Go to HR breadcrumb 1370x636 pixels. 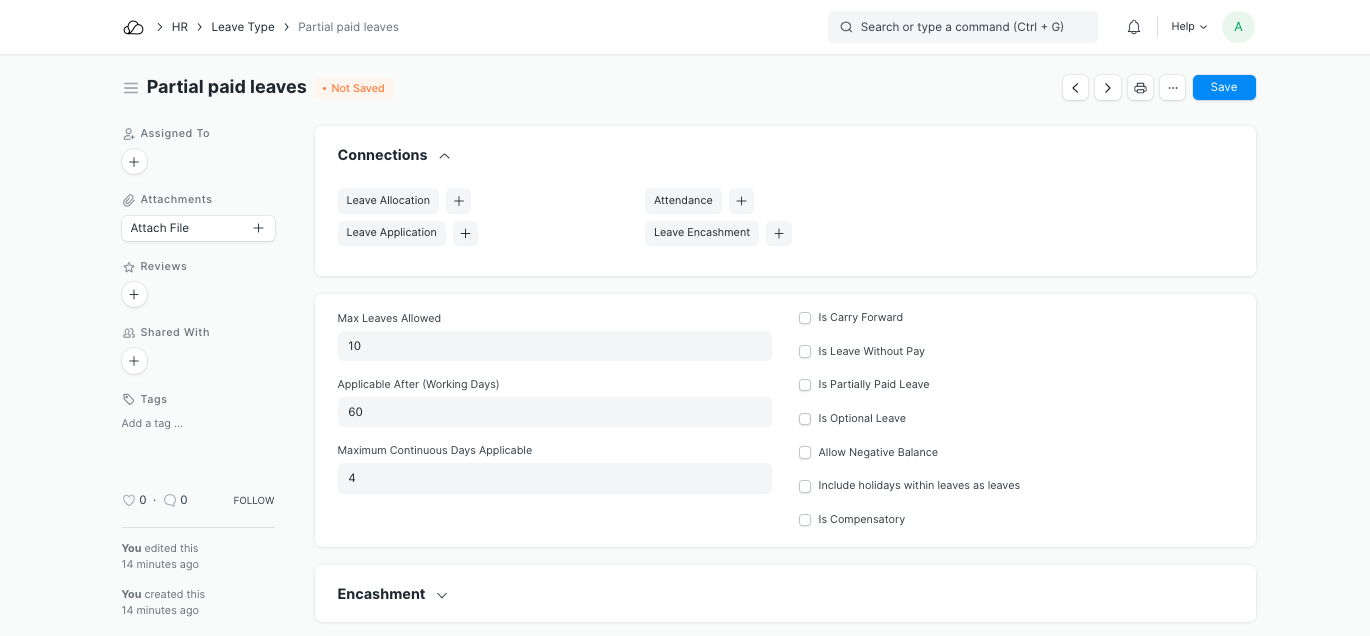click(x=180, y=27)
